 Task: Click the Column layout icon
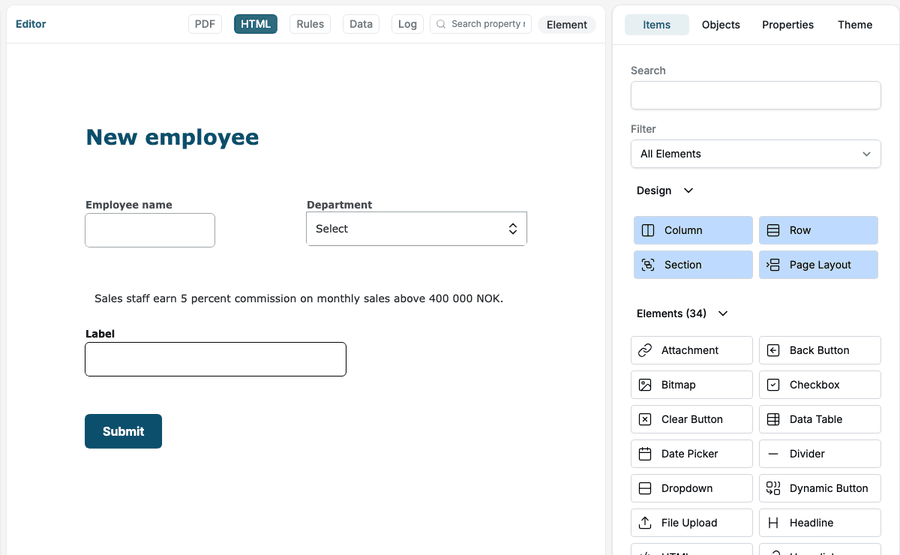[647, 230]
